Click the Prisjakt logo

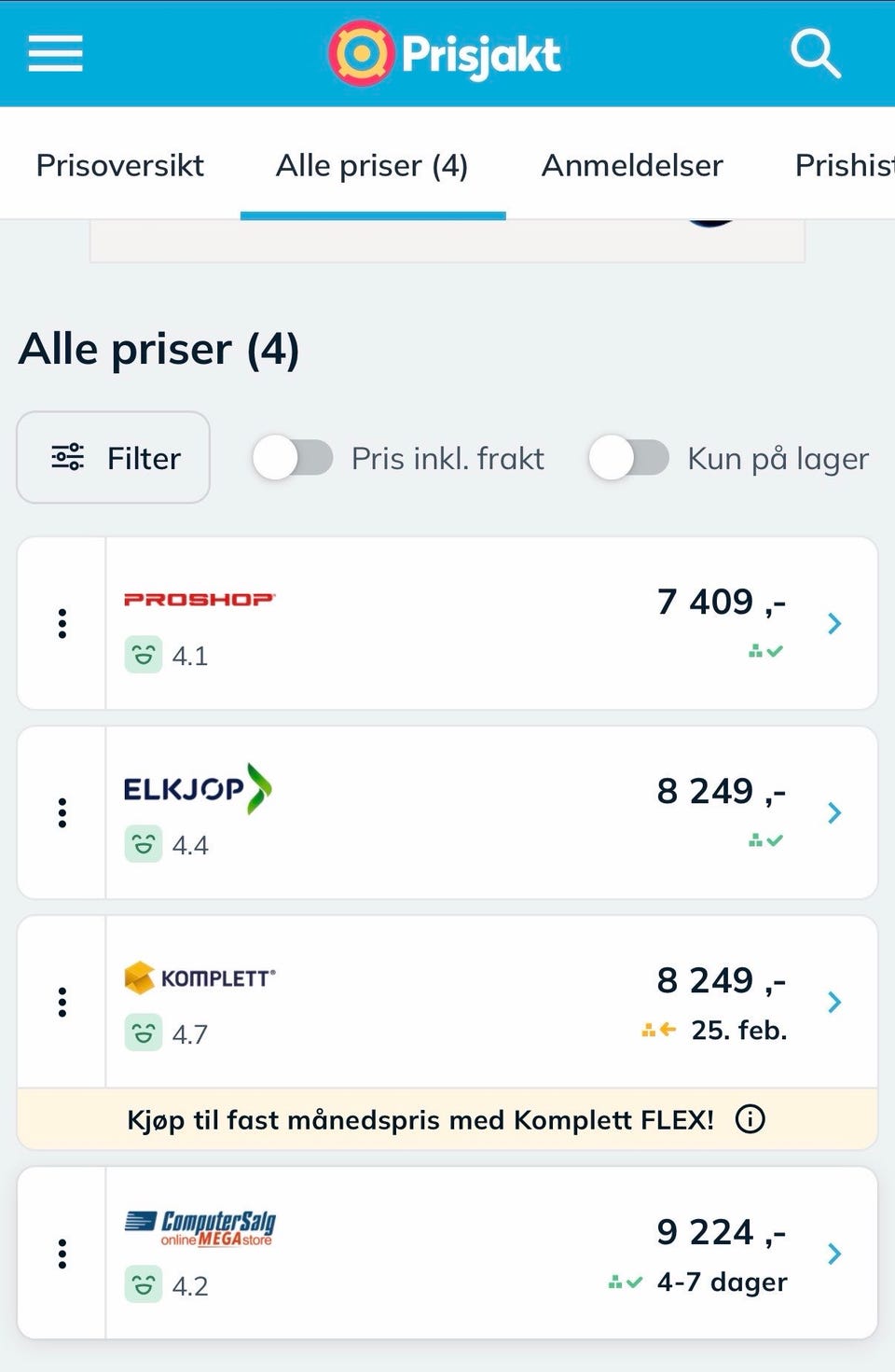pos(445,54)
